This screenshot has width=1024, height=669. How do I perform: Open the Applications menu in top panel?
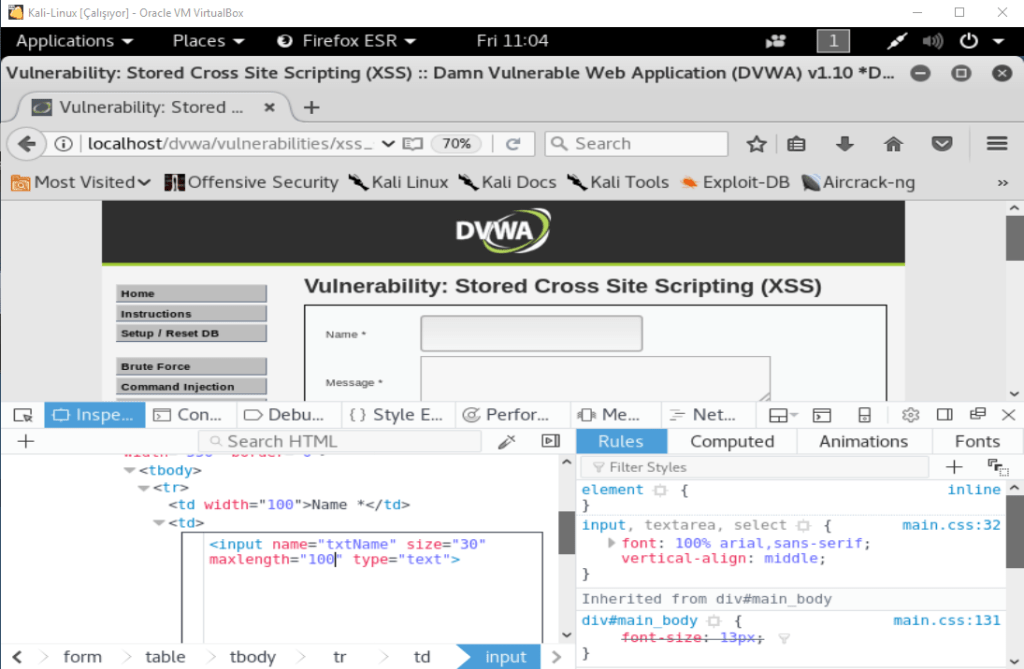pos(74,41)
